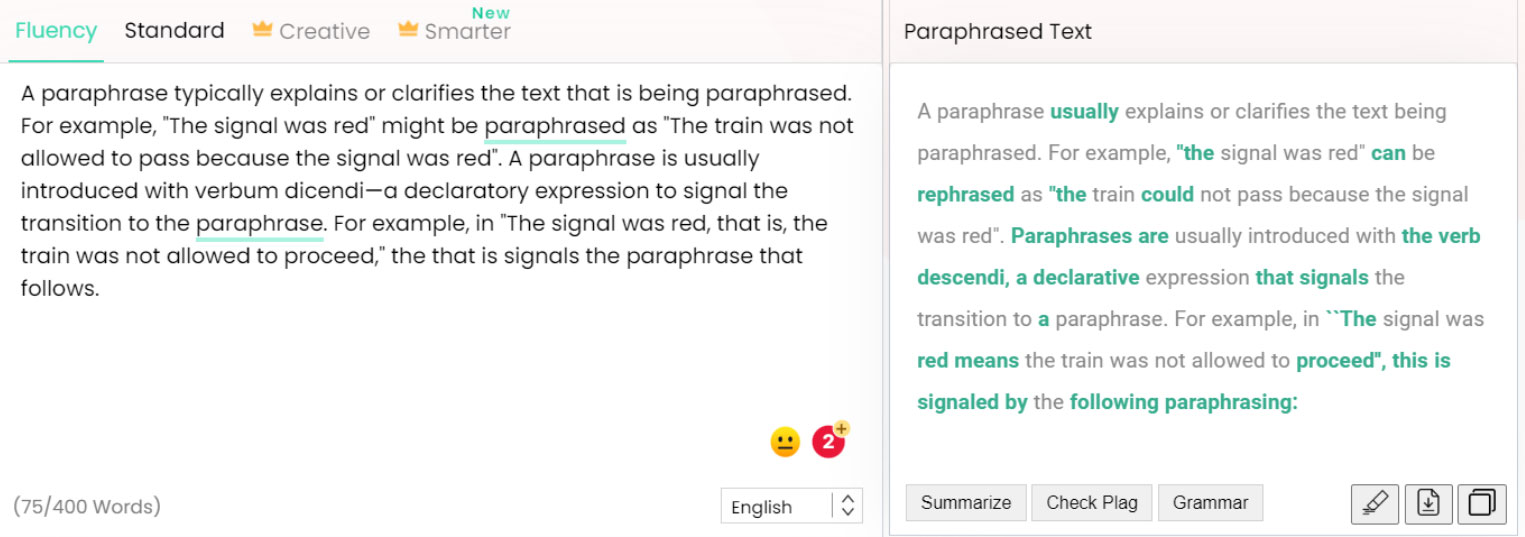
Task: Open the English language dropdown
Action: [776, 506]
